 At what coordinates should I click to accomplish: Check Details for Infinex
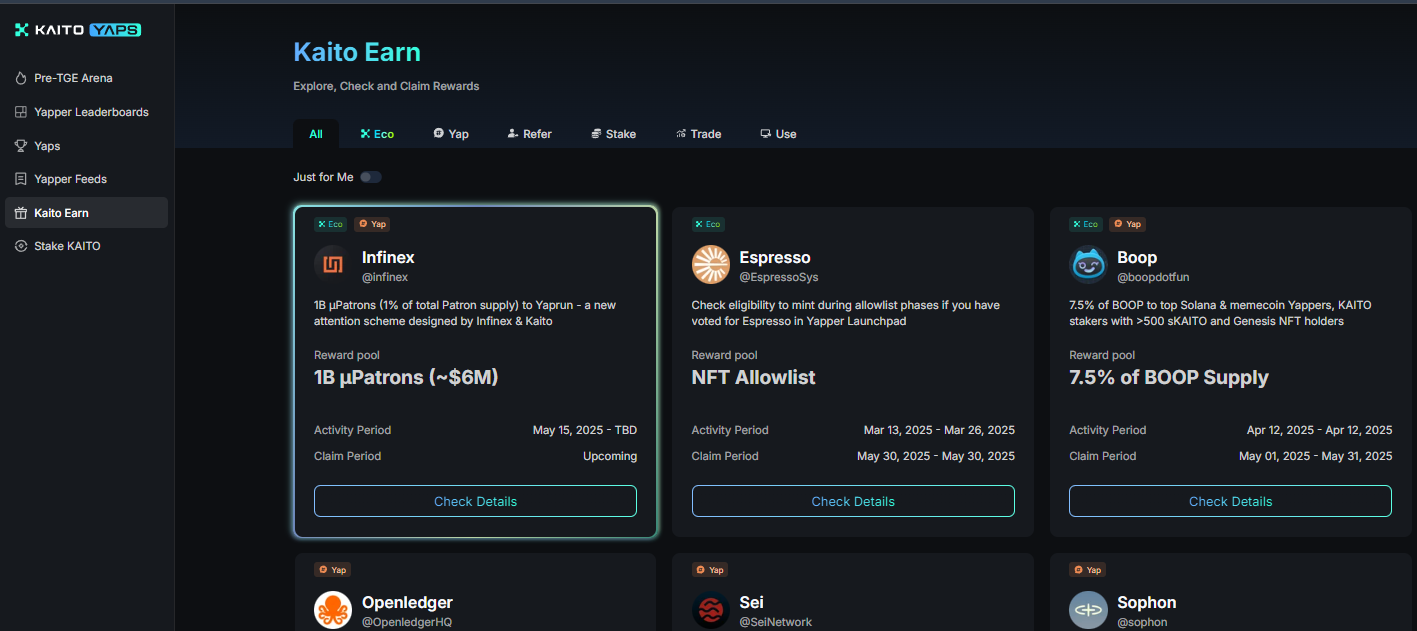pos(475,501)
